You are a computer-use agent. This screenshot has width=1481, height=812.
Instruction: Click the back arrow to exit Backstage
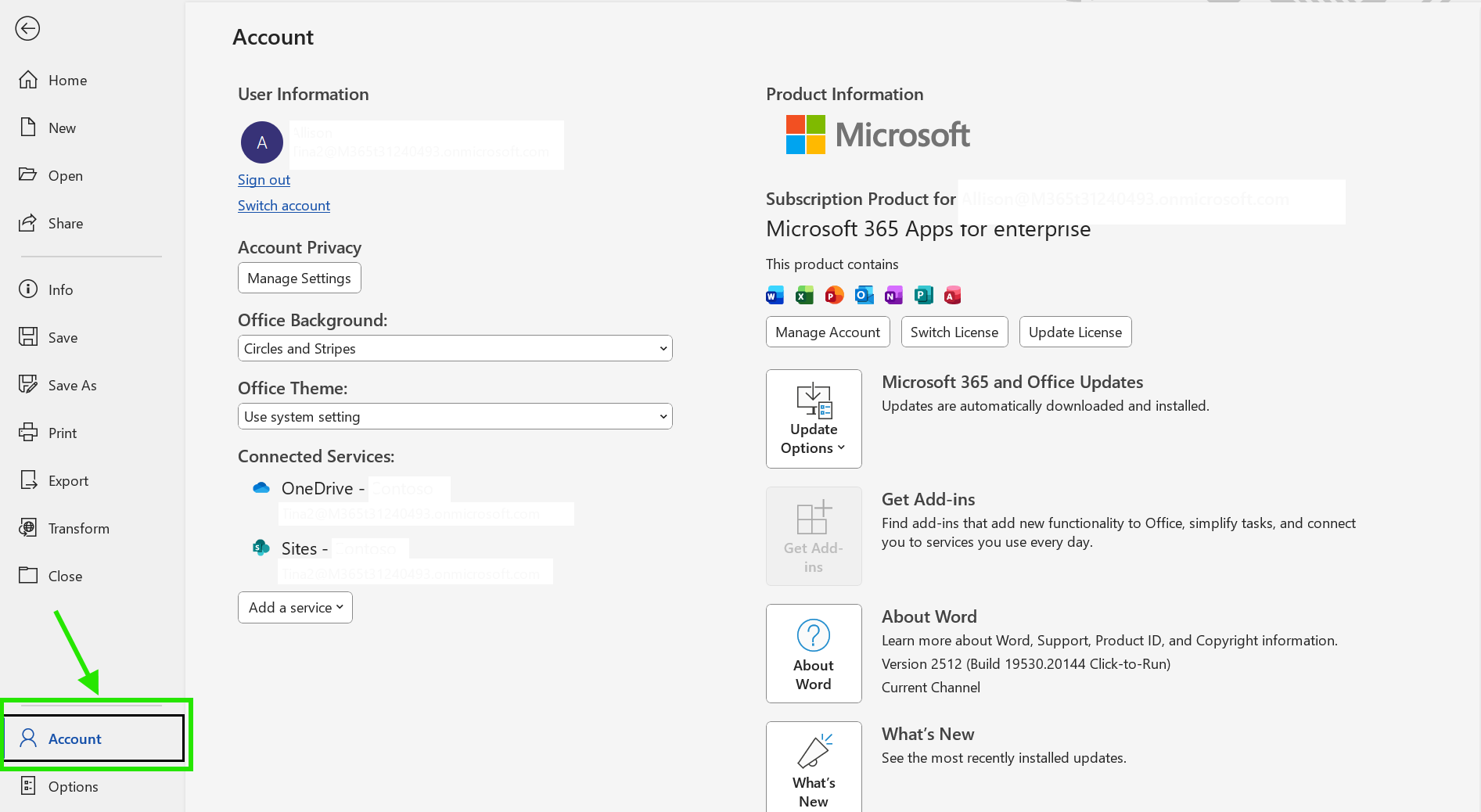(27, 29)
